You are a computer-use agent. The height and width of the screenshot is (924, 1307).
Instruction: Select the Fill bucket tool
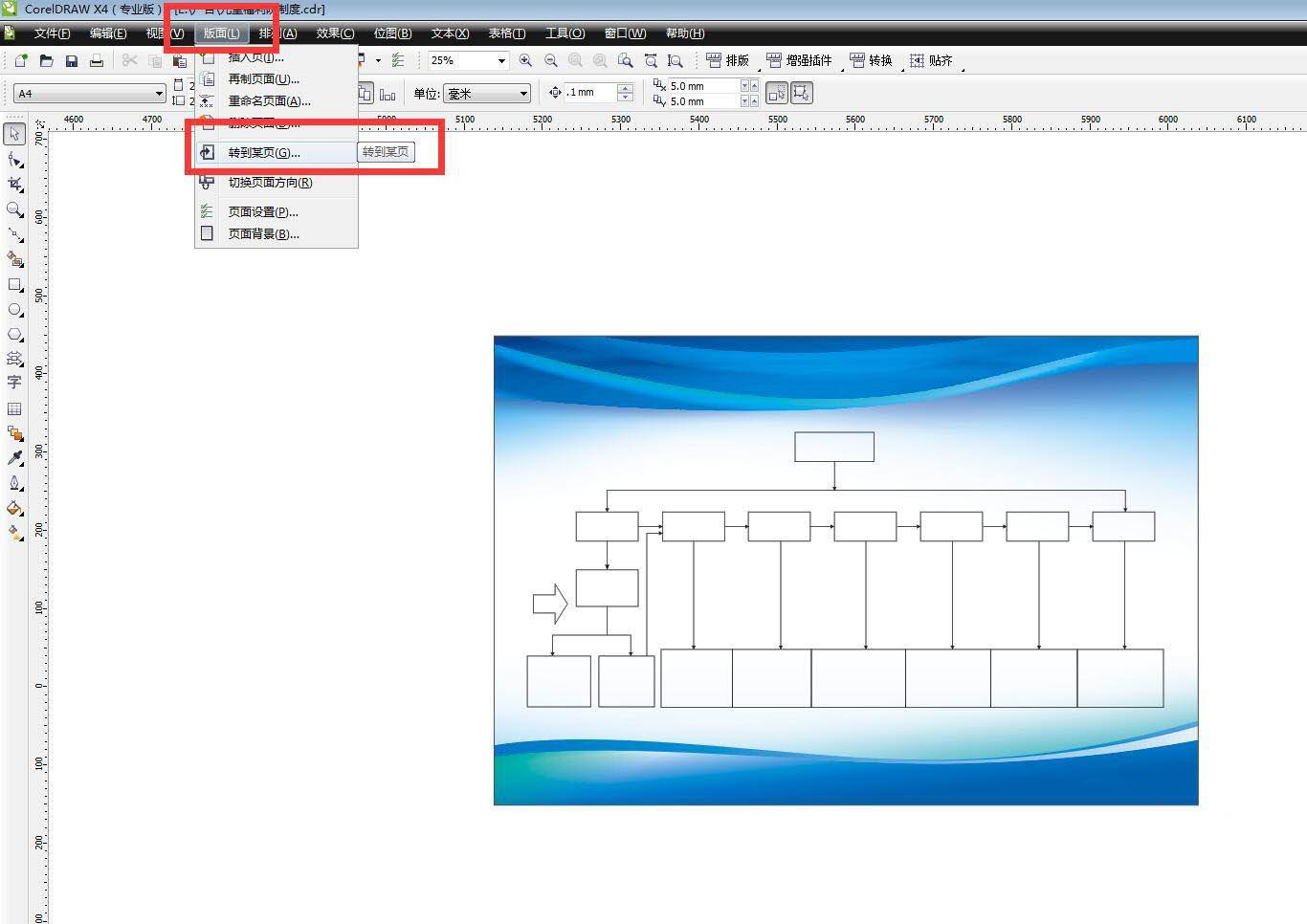click(x=14, y=508)
